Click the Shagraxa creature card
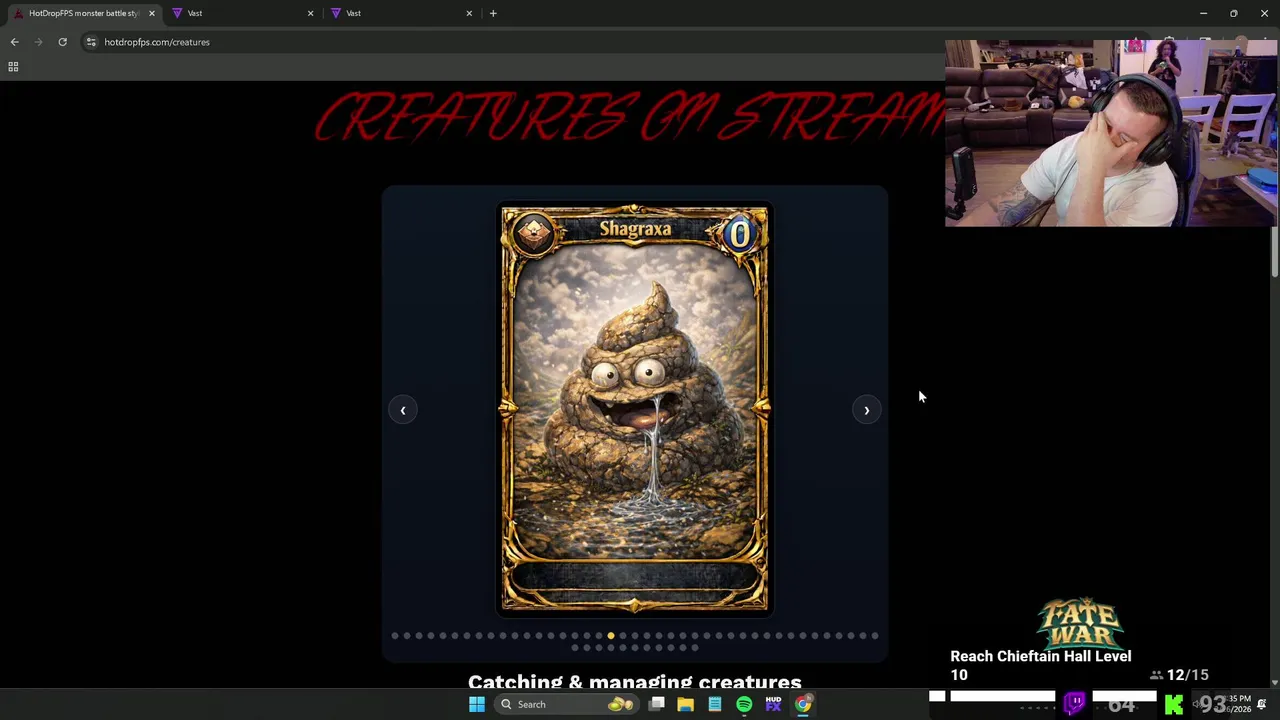 (635, 409)
